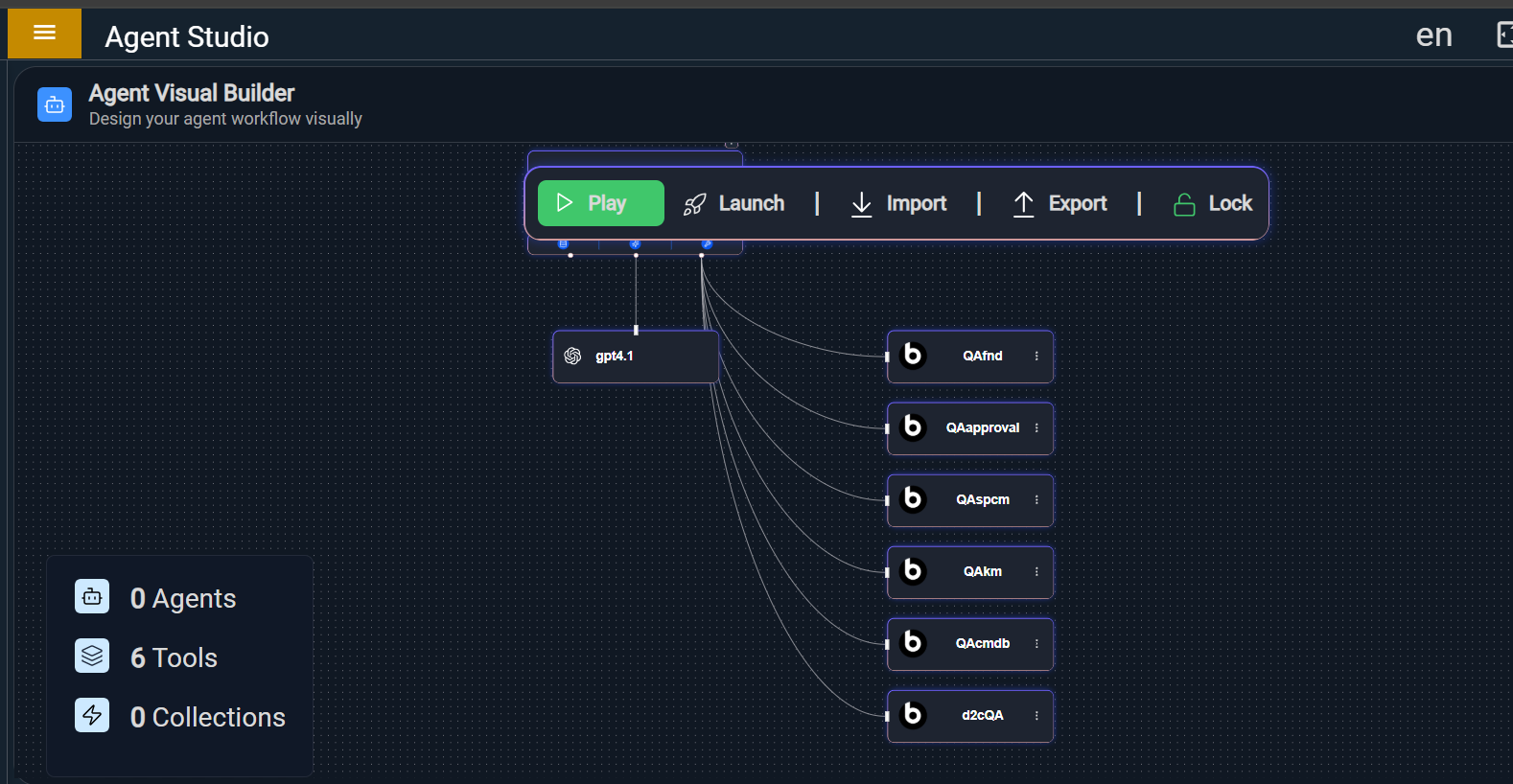1513x784 pixels.
Task: Click the OpenAI logo on the gpt4.1 node
Action: pyautogui.click(x=572, y=357)
